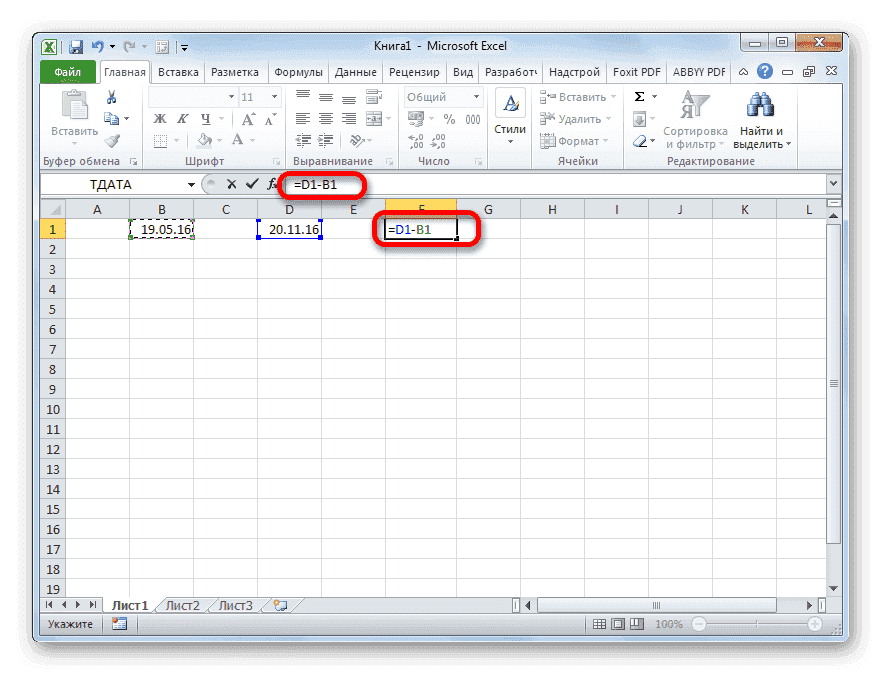Click the AutoSum sigma icon
882x675 pixels.
click(x=639, y=96)
